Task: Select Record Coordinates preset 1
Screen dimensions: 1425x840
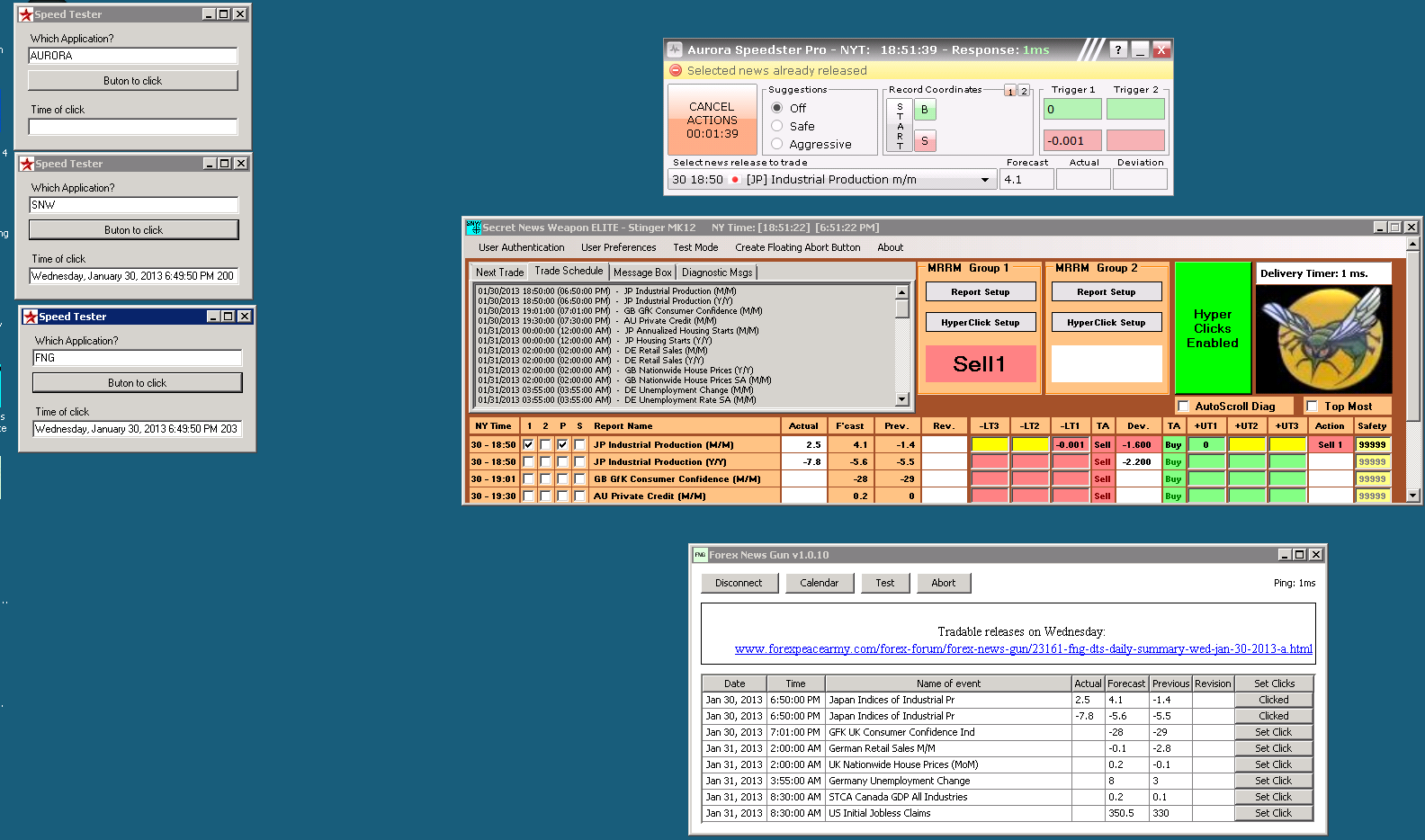Action: click(1010, 91)
